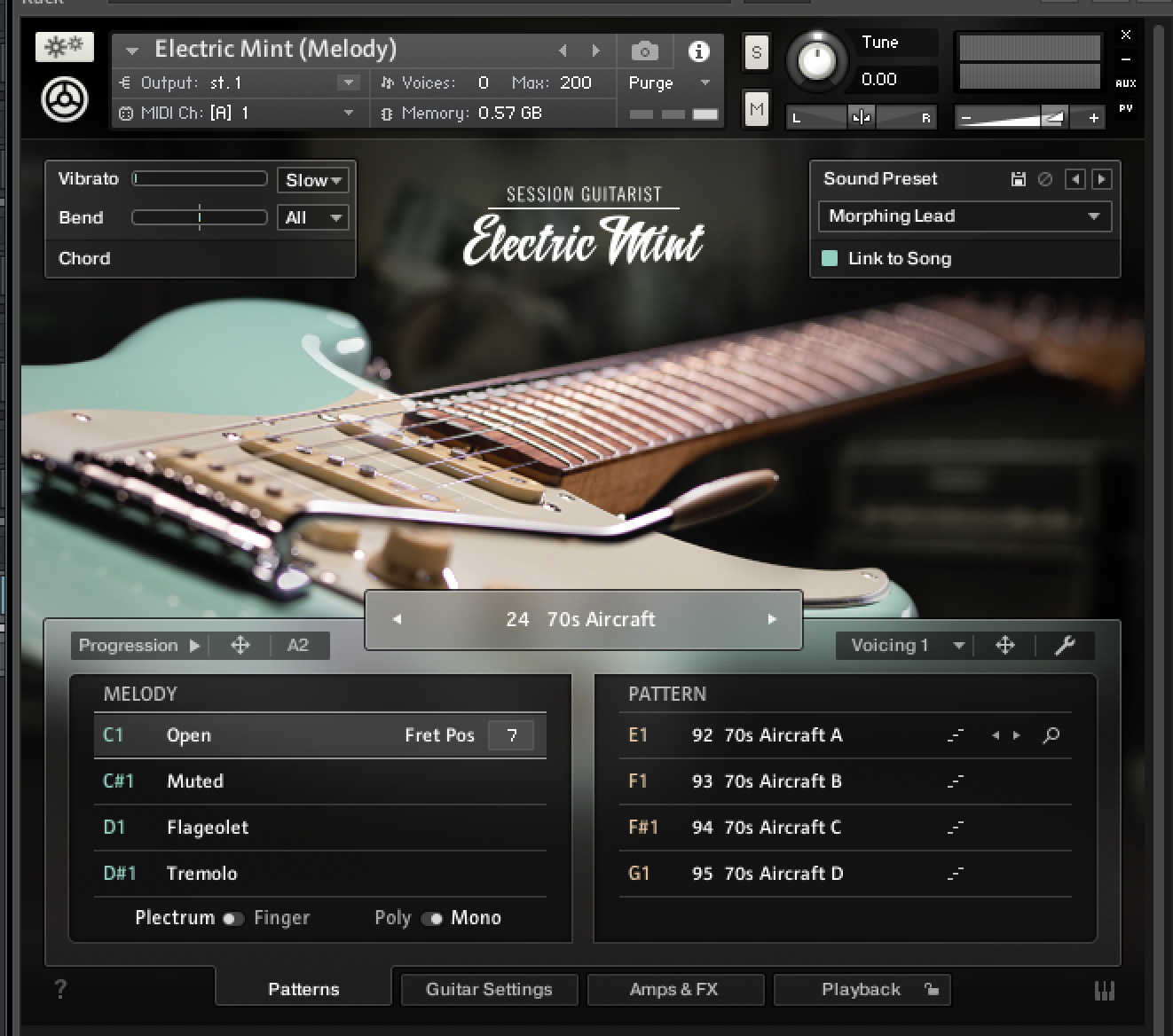Expand the Vibrato Slow speed dropdown
This screenshot has width=1173, height=1036.
(313, 180)
